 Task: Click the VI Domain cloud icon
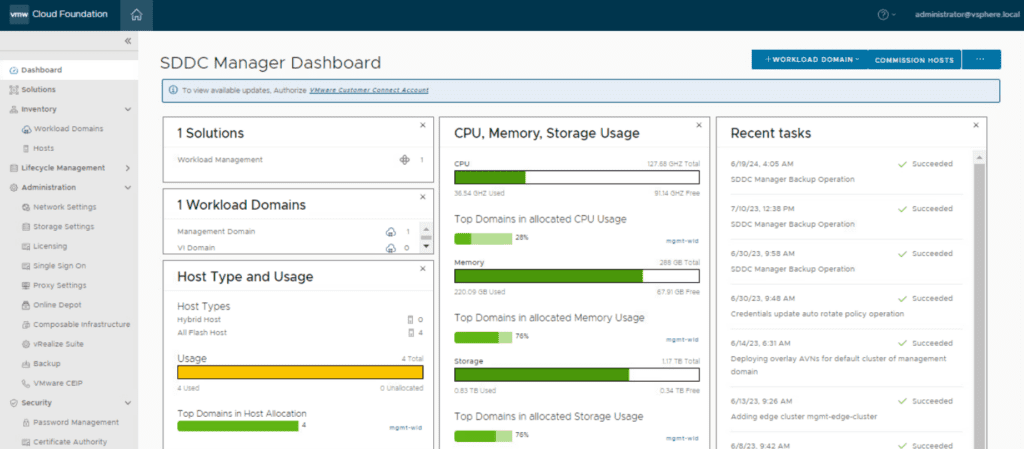pos(391,247)
